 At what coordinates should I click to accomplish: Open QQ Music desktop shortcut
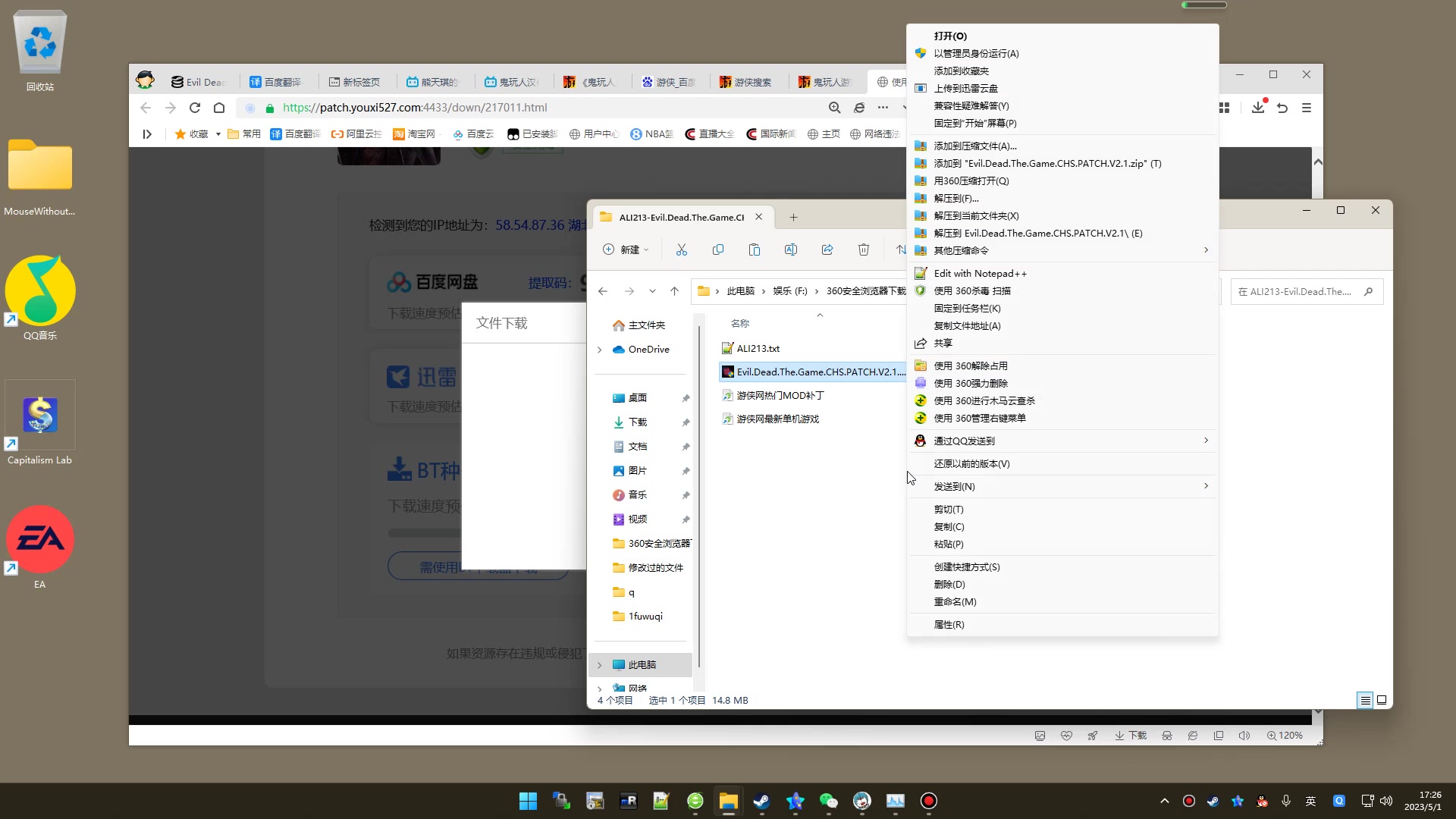tap(40, 298)
